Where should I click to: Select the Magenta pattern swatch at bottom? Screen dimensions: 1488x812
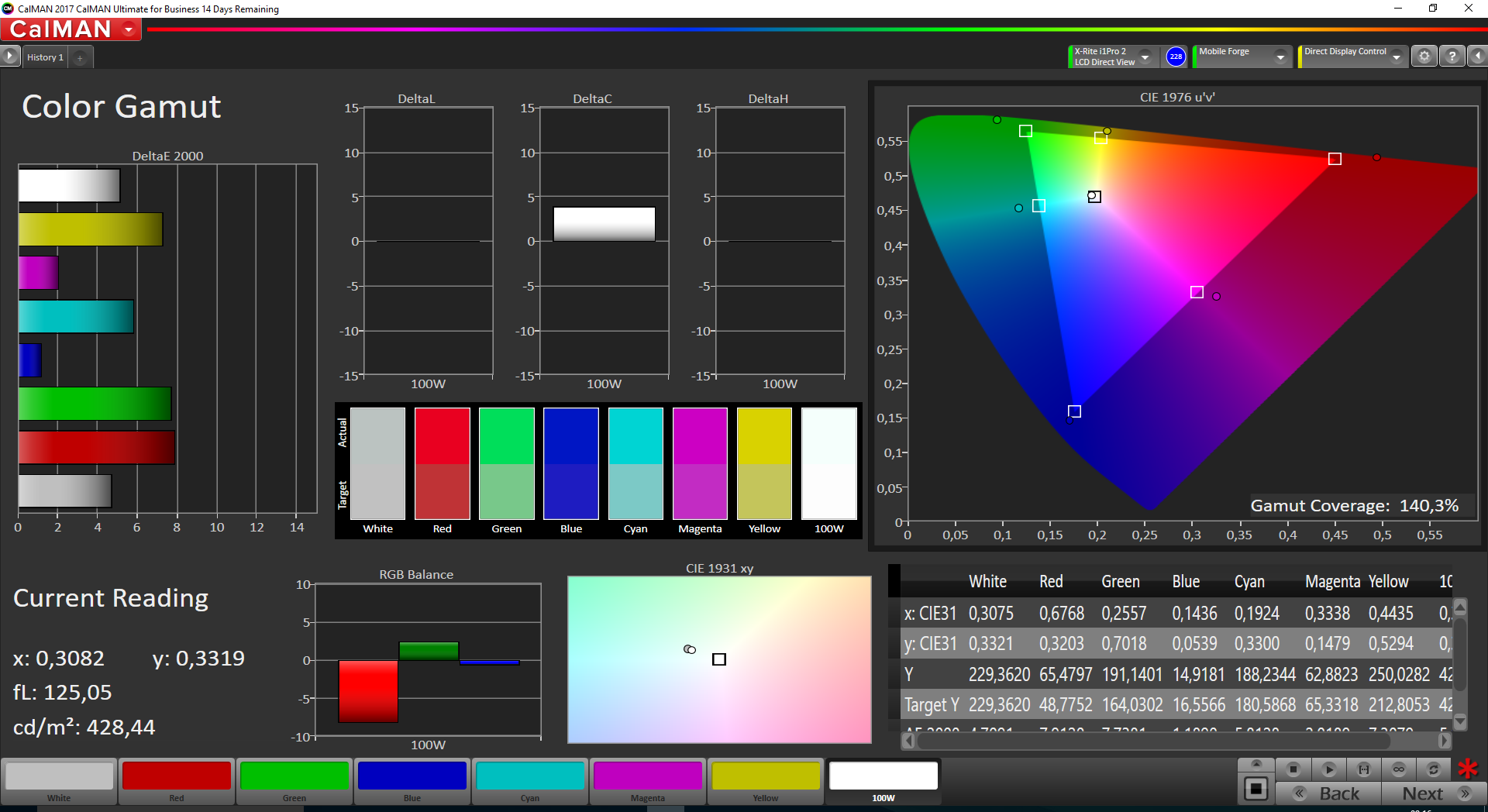pos(648,781)
